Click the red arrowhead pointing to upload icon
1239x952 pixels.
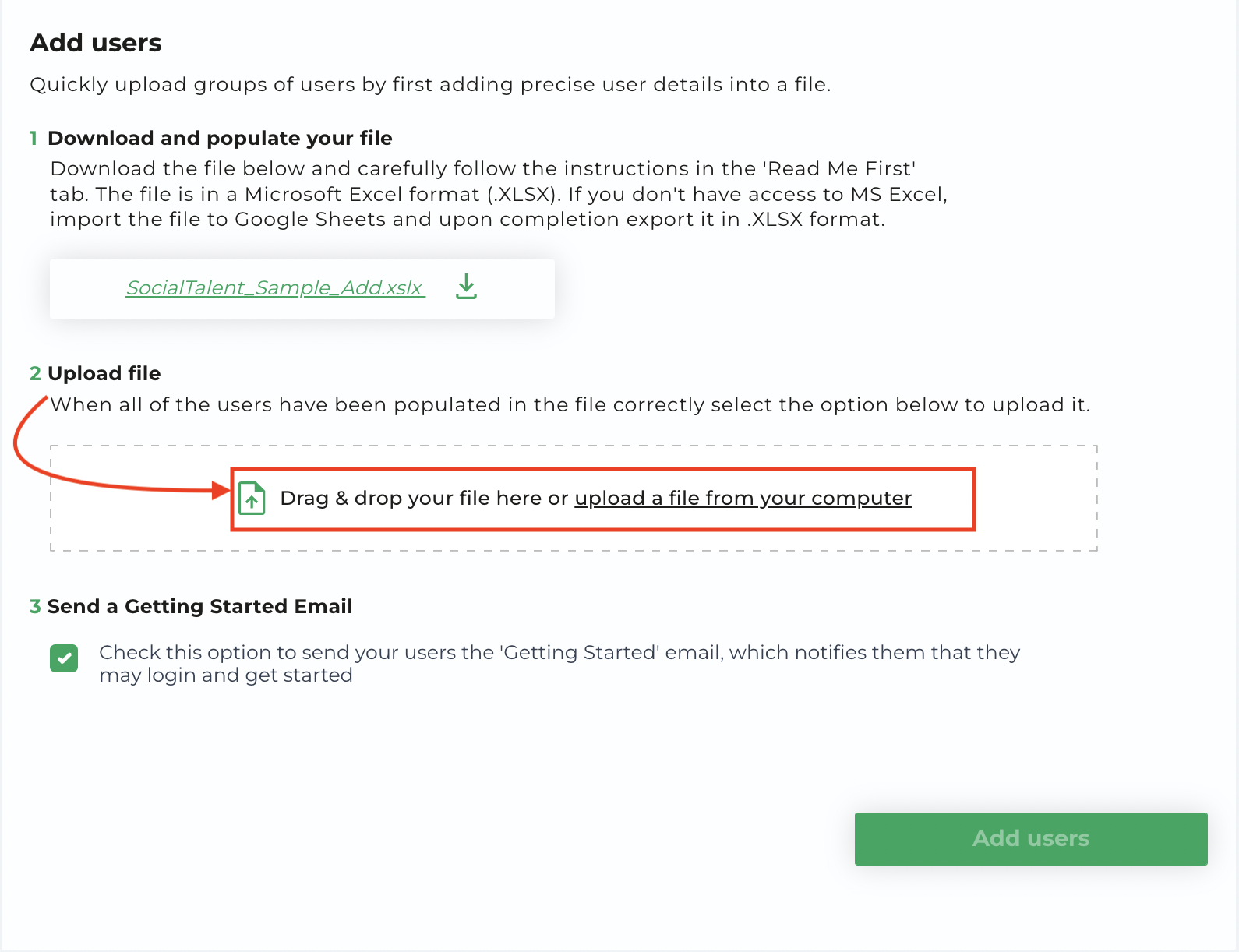coord(221,490)
